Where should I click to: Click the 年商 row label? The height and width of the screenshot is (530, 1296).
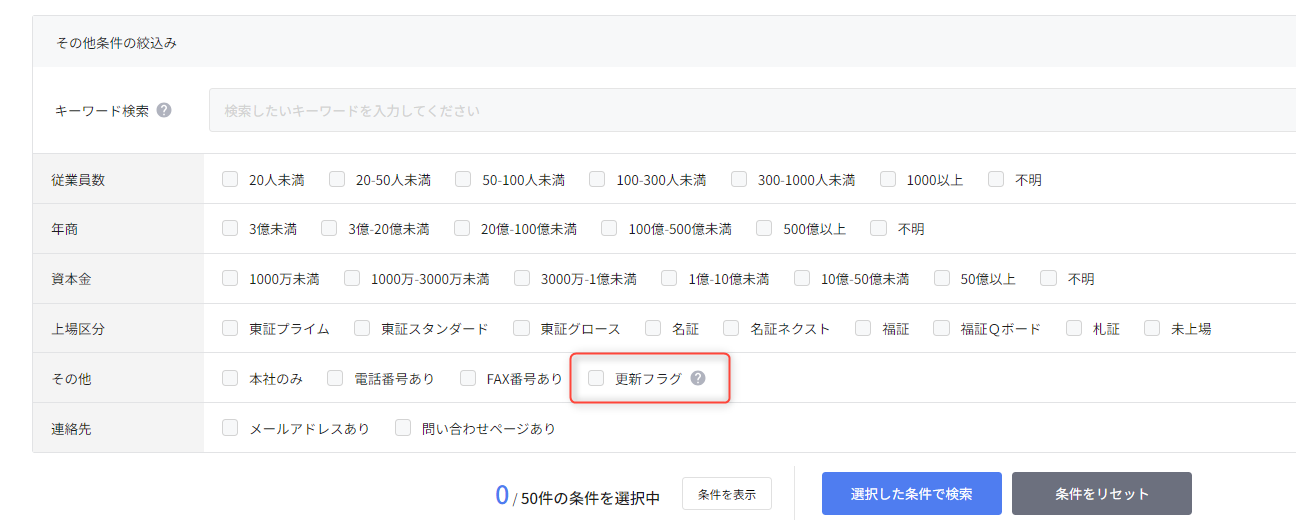[65, 229]
